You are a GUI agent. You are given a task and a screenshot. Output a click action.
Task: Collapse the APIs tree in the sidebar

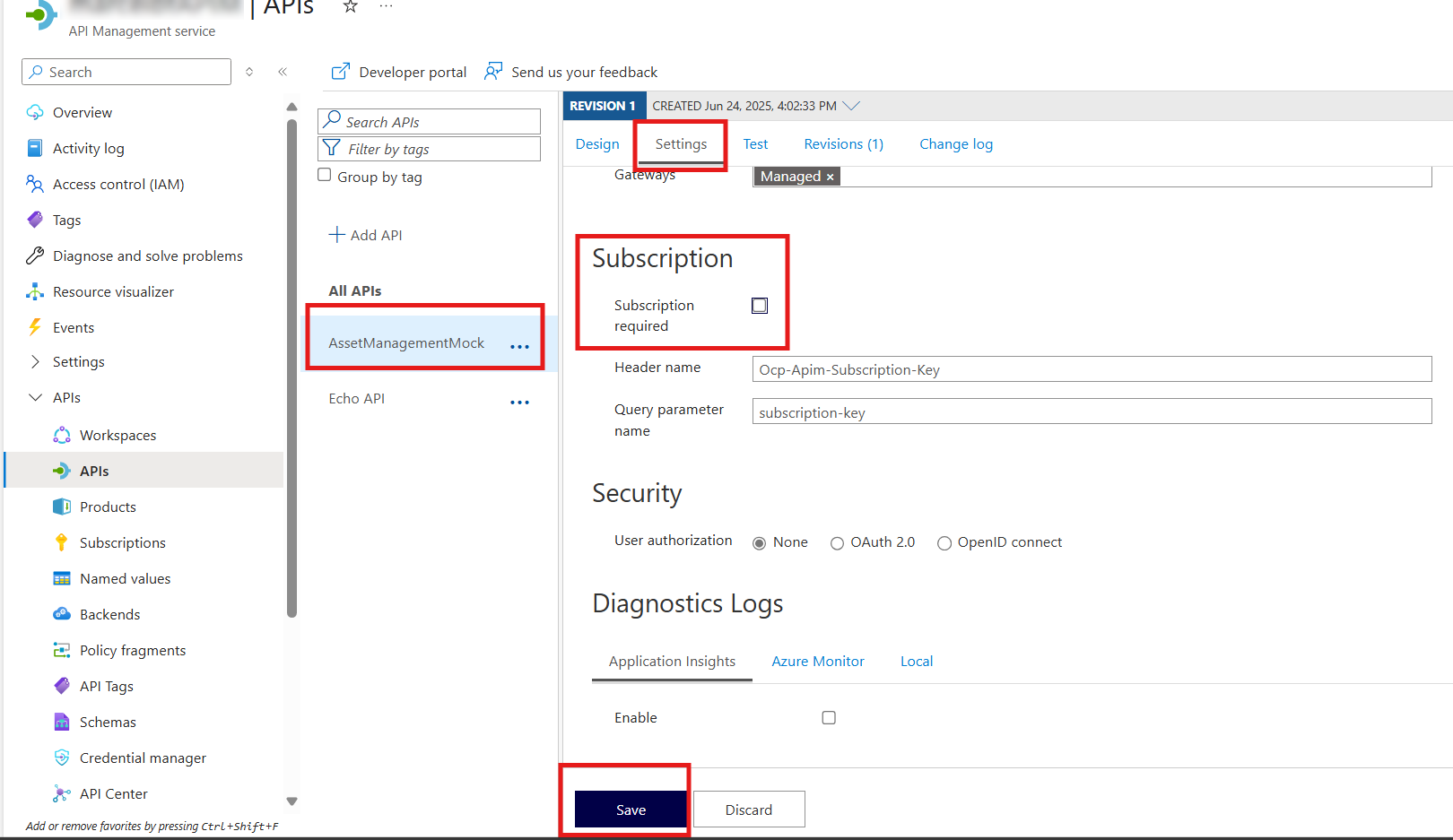coord(34,397)
